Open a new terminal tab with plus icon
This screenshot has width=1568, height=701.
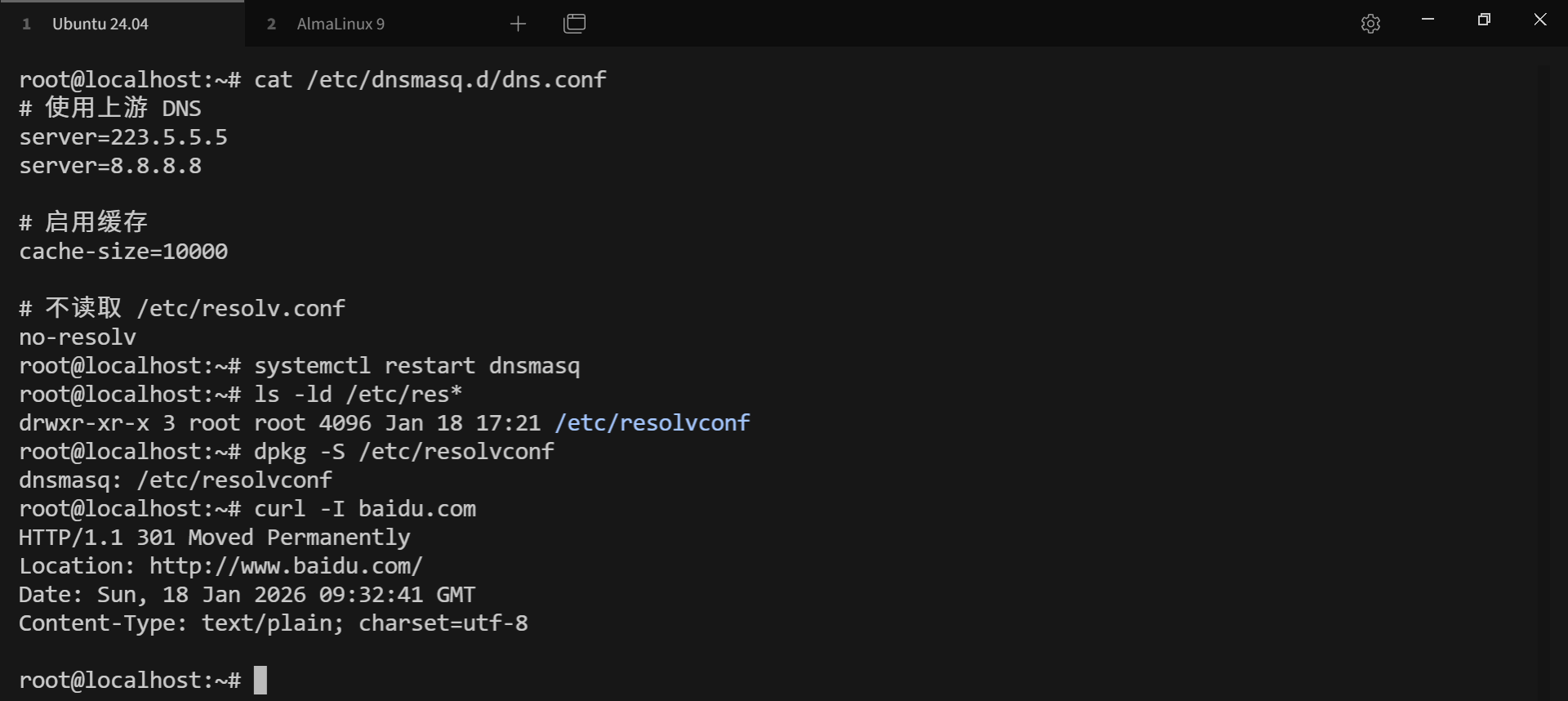pyautogui.click(x=518, y=24)
